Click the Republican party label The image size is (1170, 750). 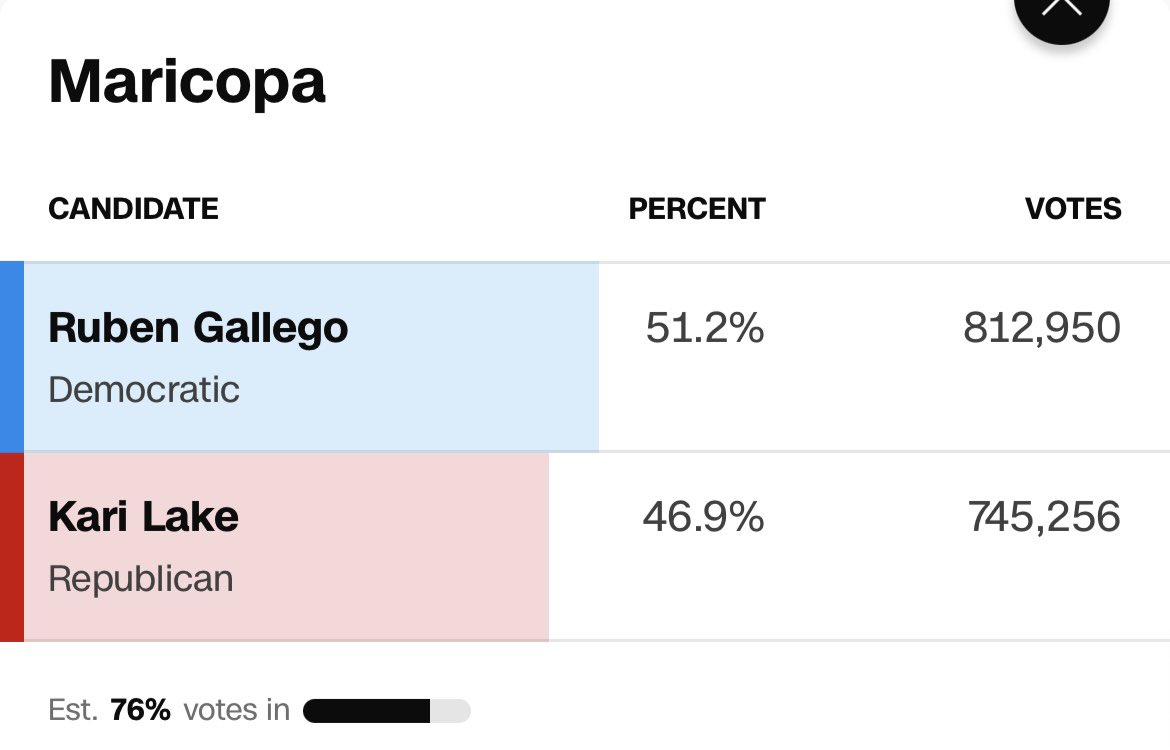point(141,579)
